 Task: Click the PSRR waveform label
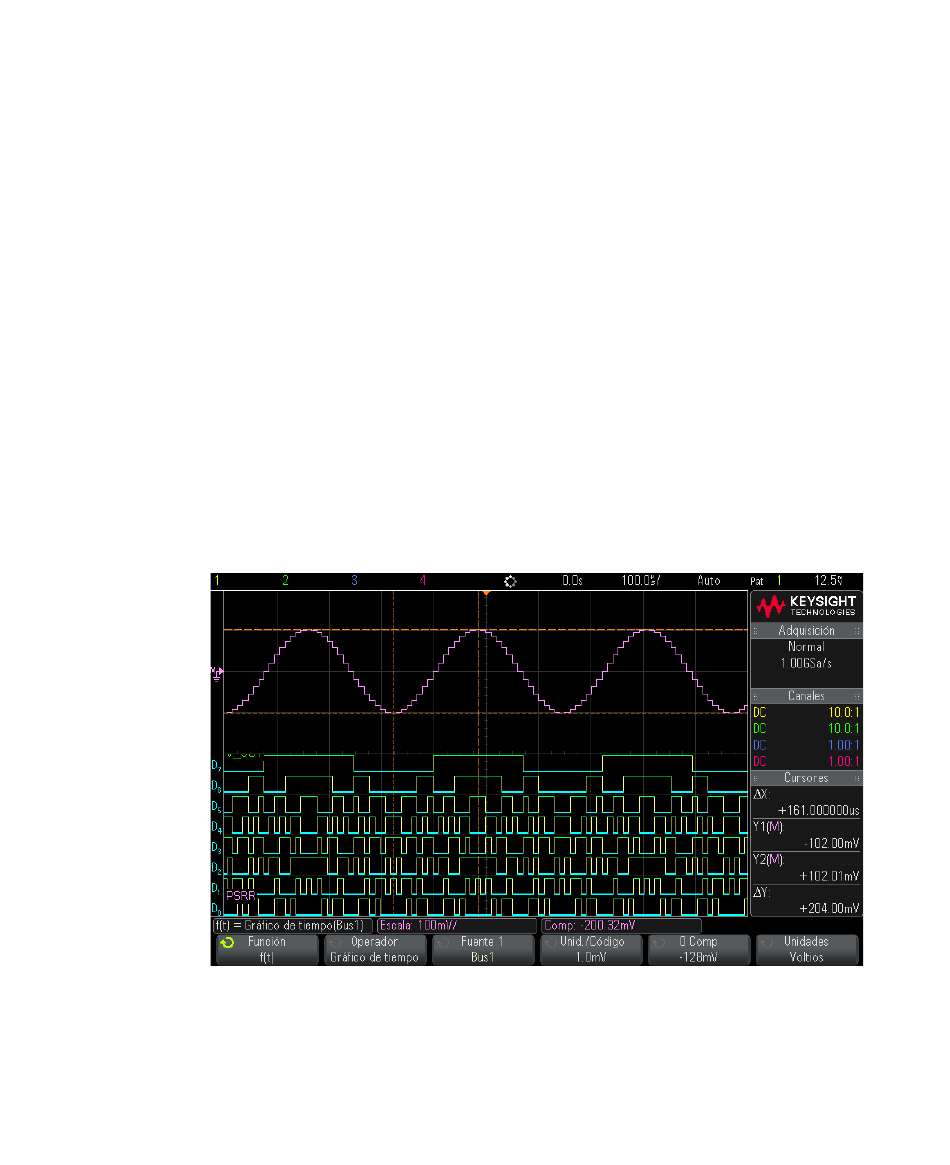point(241,895)
